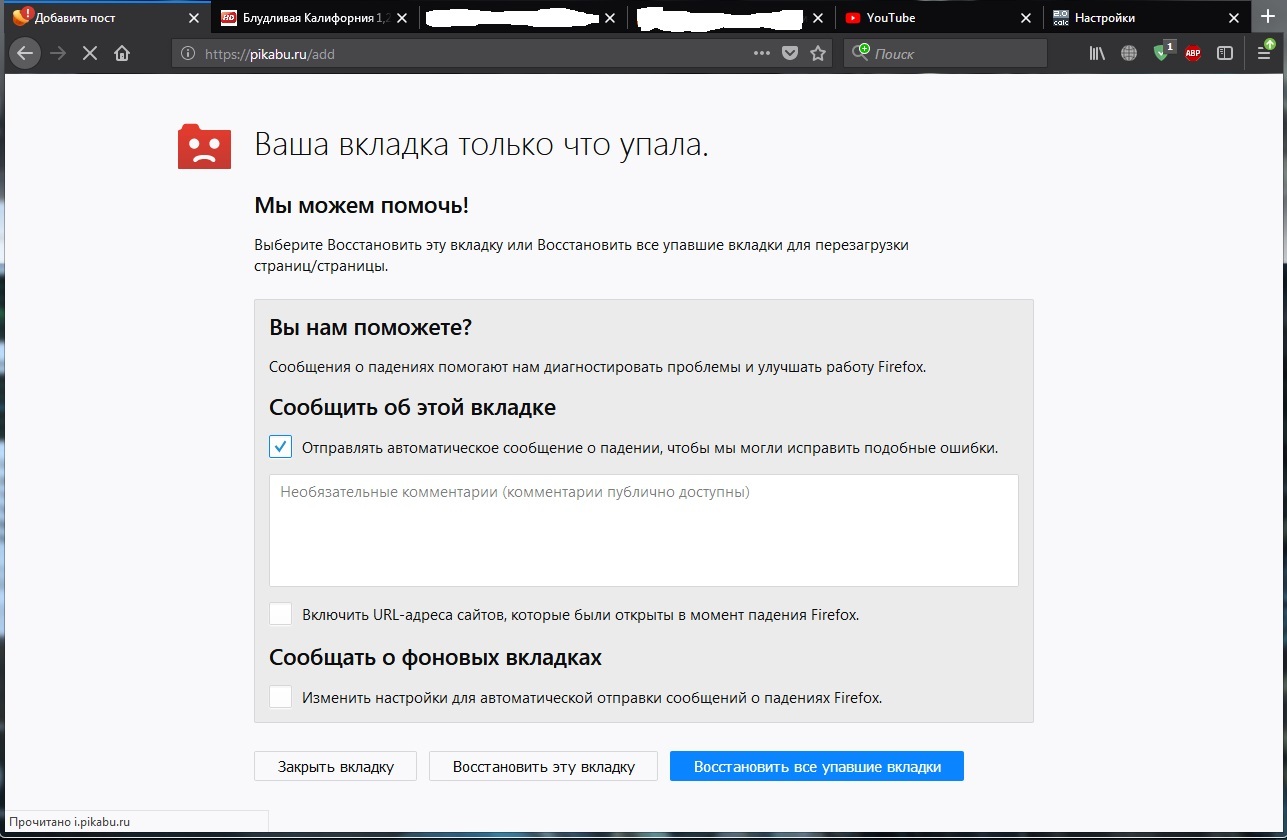Open page actions three-dot menu
Image resolution: width=1287 pixels, height=840 pixels.
(x=762, y=54)
